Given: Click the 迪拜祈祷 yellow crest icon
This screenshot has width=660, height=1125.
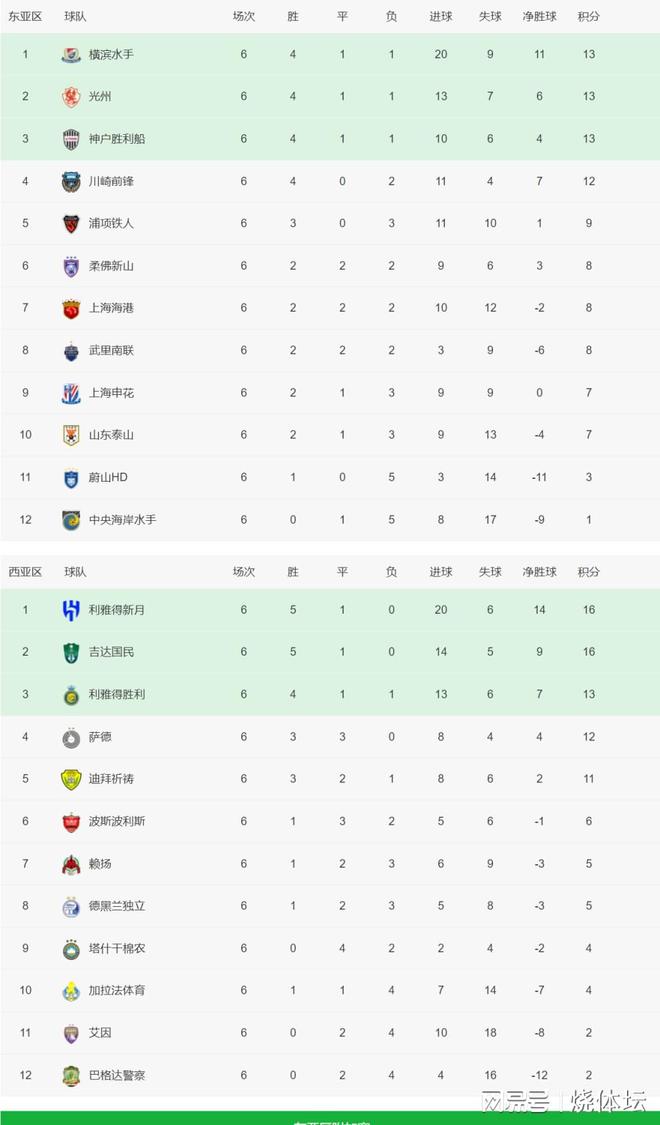Looking at the screenshot, I should (71, 779).
